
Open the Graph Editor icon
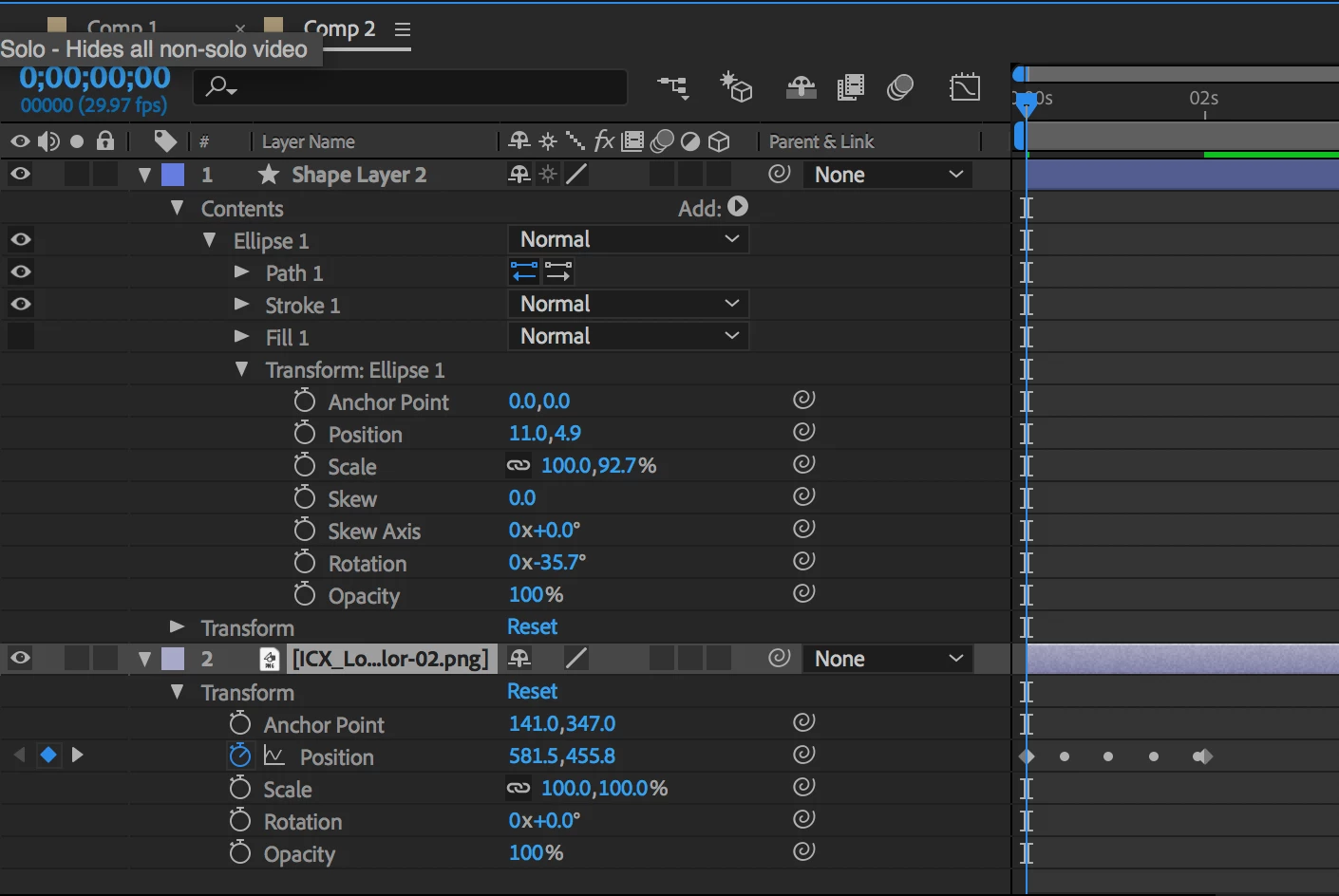965,87
